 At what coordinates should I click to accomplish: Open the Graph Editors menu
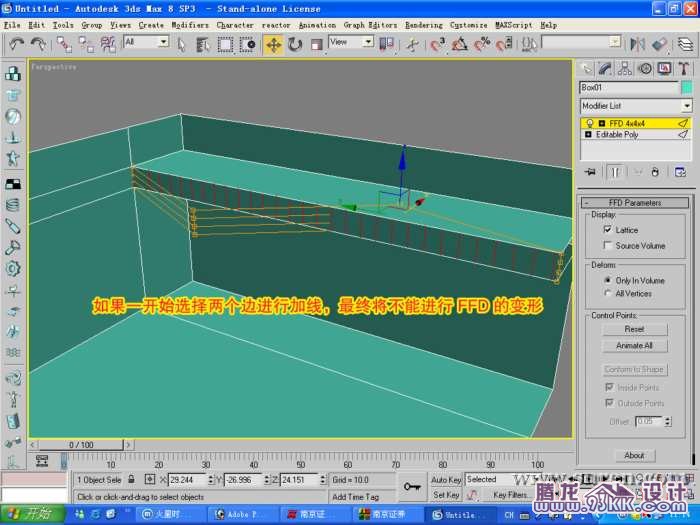pyautogui.click(x=370, y=25)
